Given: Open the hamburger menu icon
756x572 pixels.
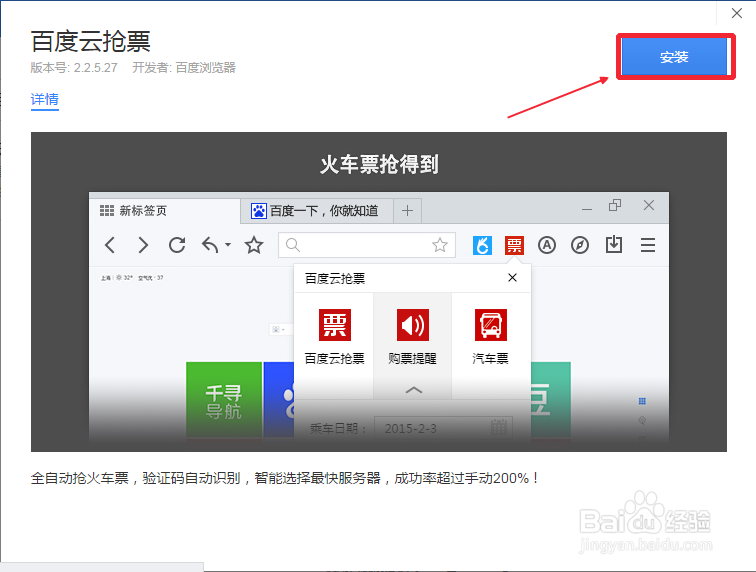Looking at the screenshot, I should [648, 245].
